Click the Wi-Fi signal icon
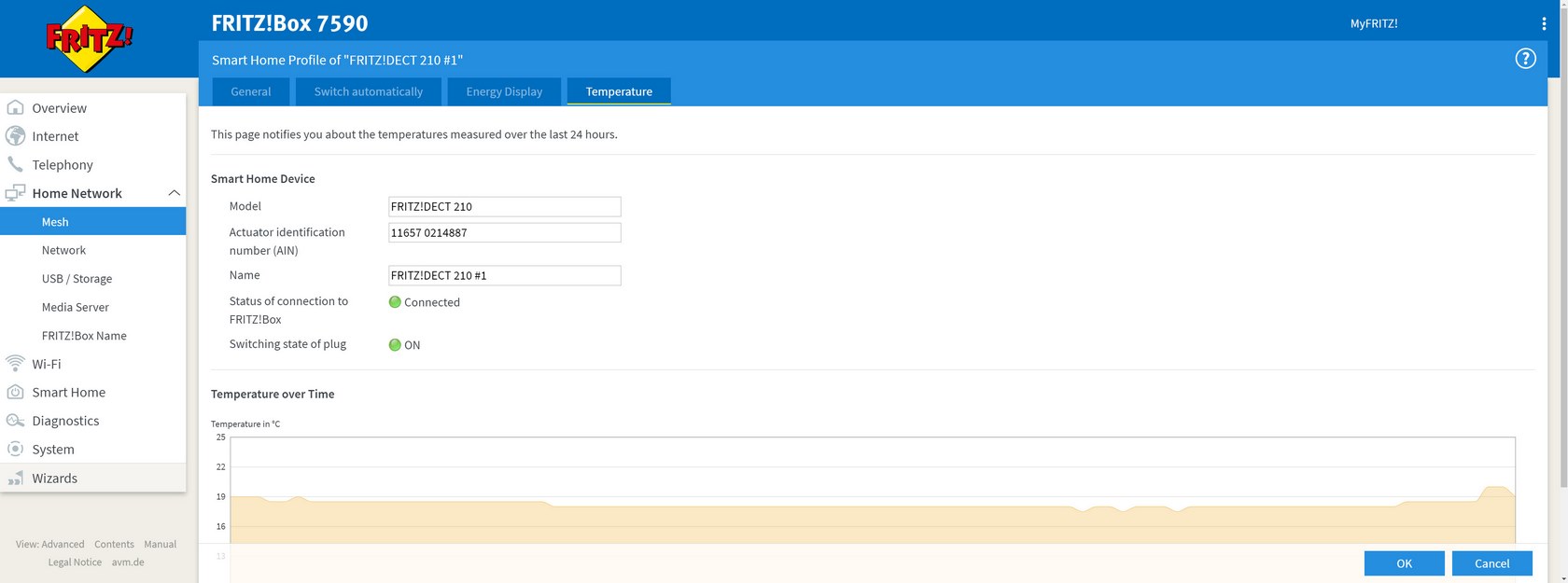 [15, 364]
